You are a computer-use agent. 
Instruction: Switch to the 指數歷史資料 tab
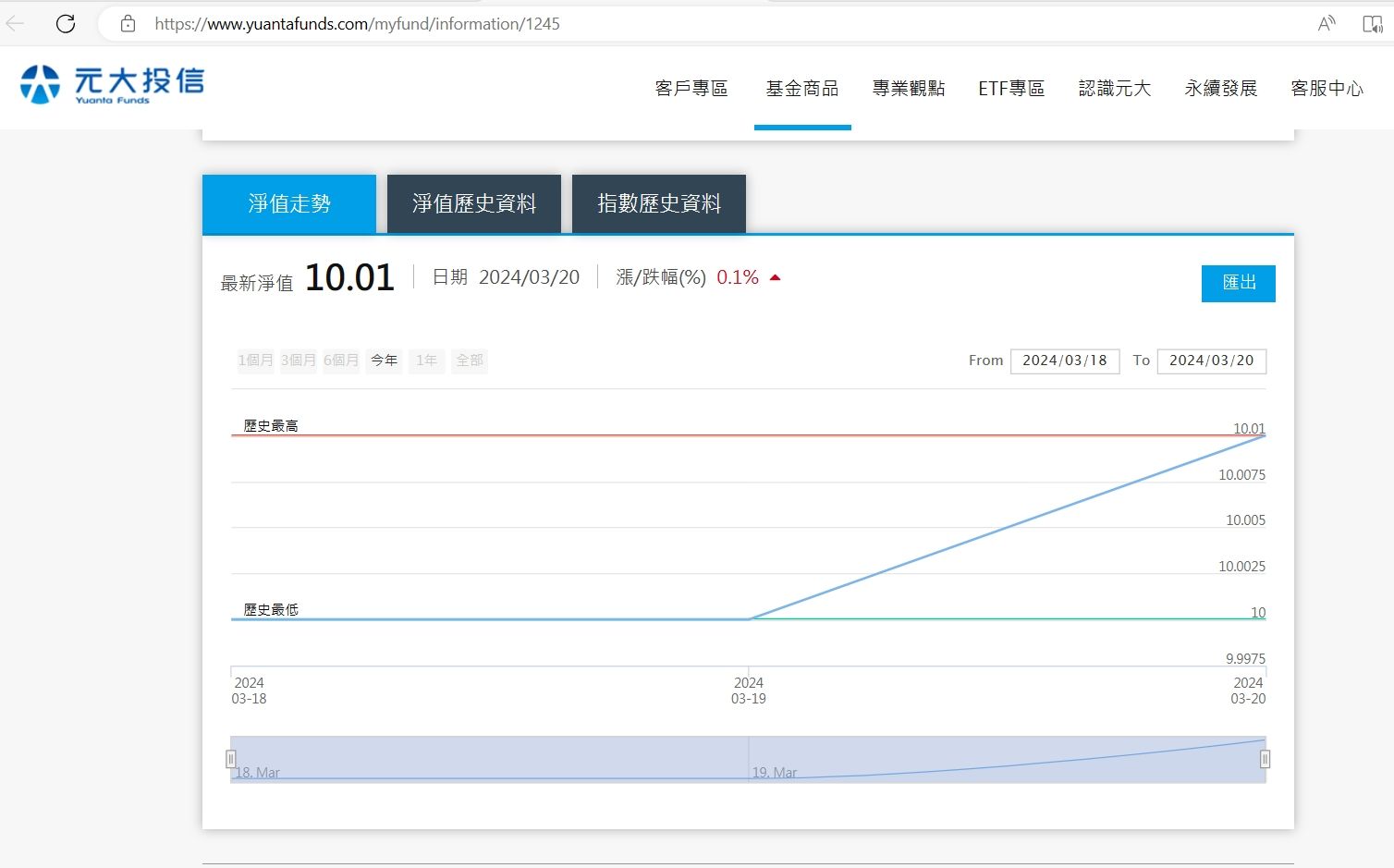click(659, 203)
